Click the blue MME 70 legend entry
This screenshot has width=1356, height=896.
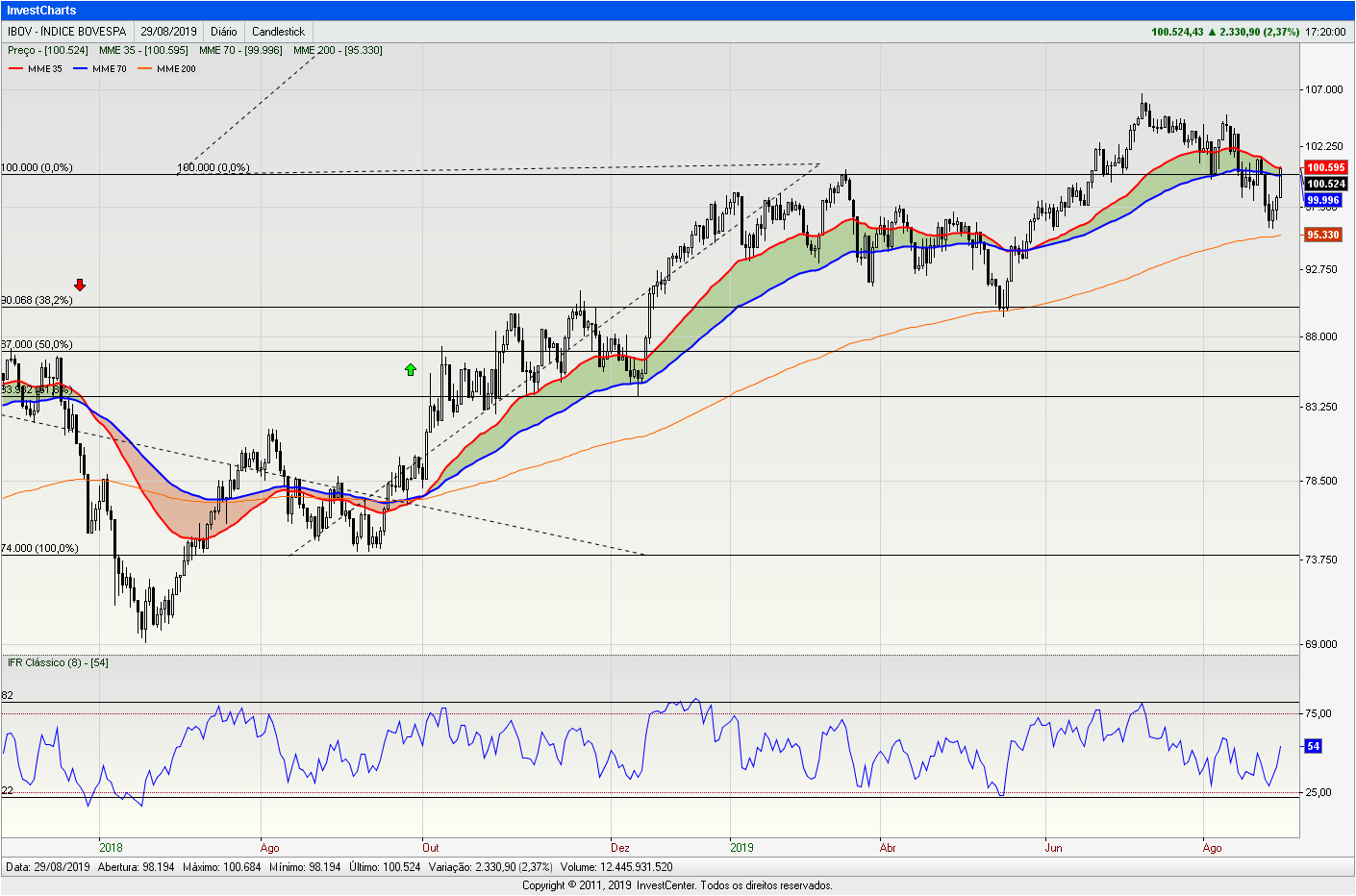coord(100,69)
